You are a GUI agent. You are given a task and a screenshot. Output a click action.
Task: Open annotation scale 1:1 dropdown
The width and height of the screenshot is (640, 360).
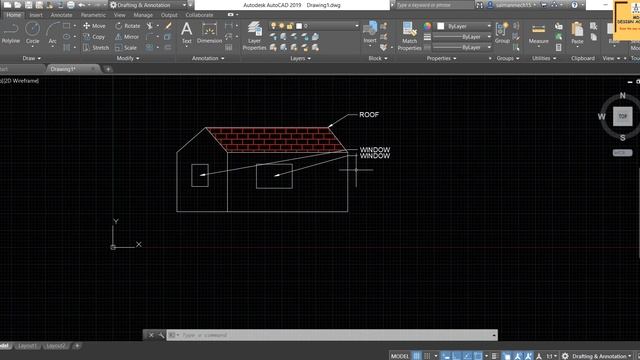[551, 356]
